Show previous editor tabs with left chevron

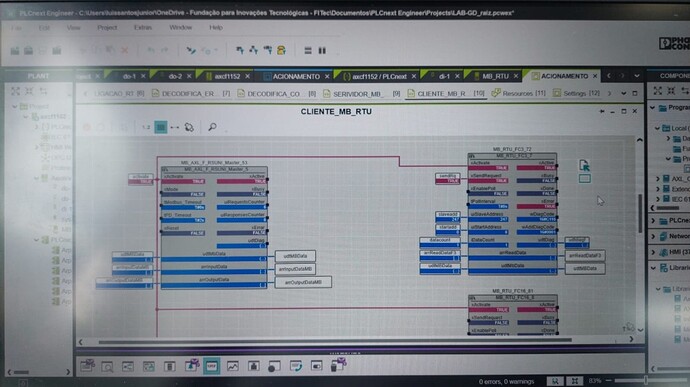(609, 76)
